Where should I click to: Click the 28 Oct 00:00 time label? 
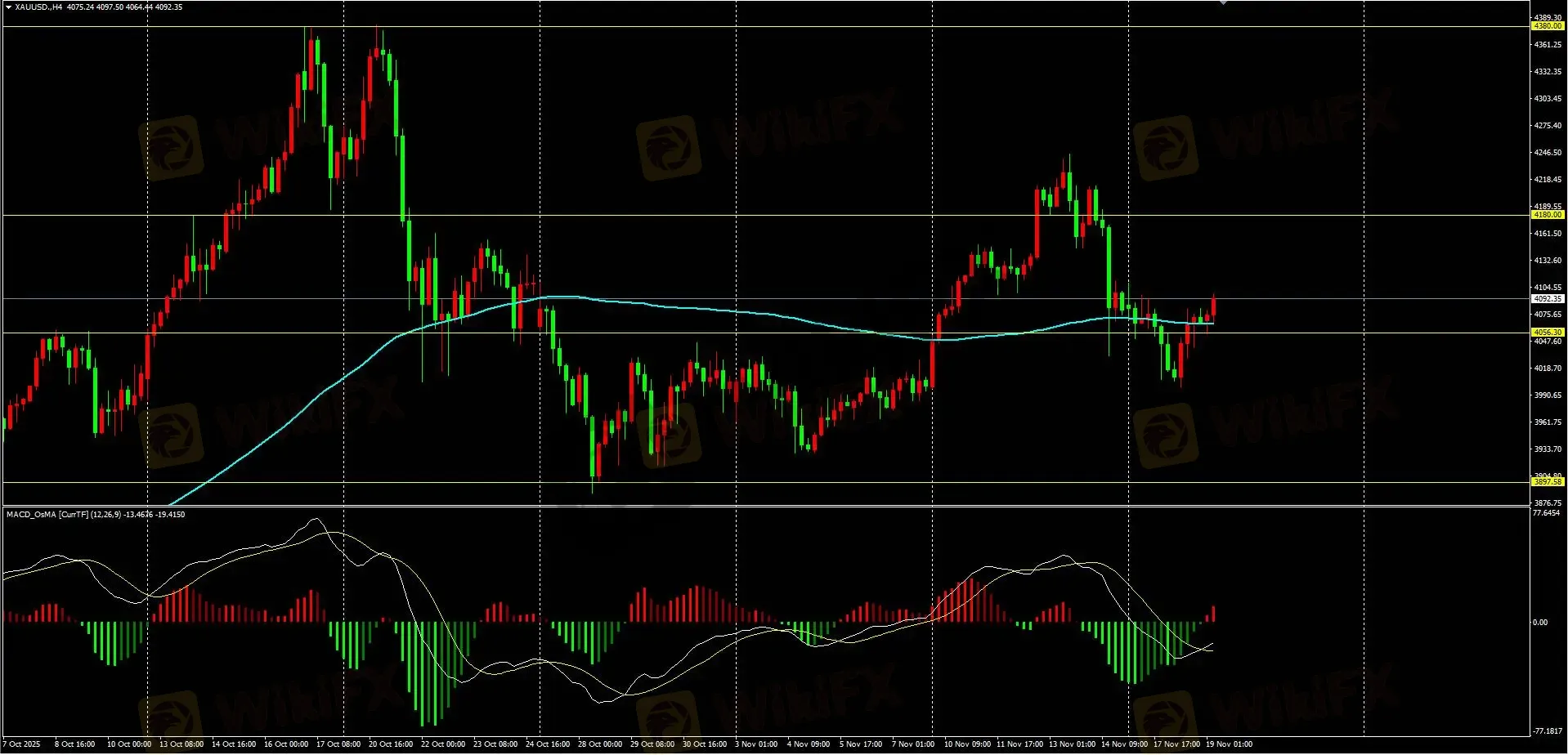click(x=600, y=744)
